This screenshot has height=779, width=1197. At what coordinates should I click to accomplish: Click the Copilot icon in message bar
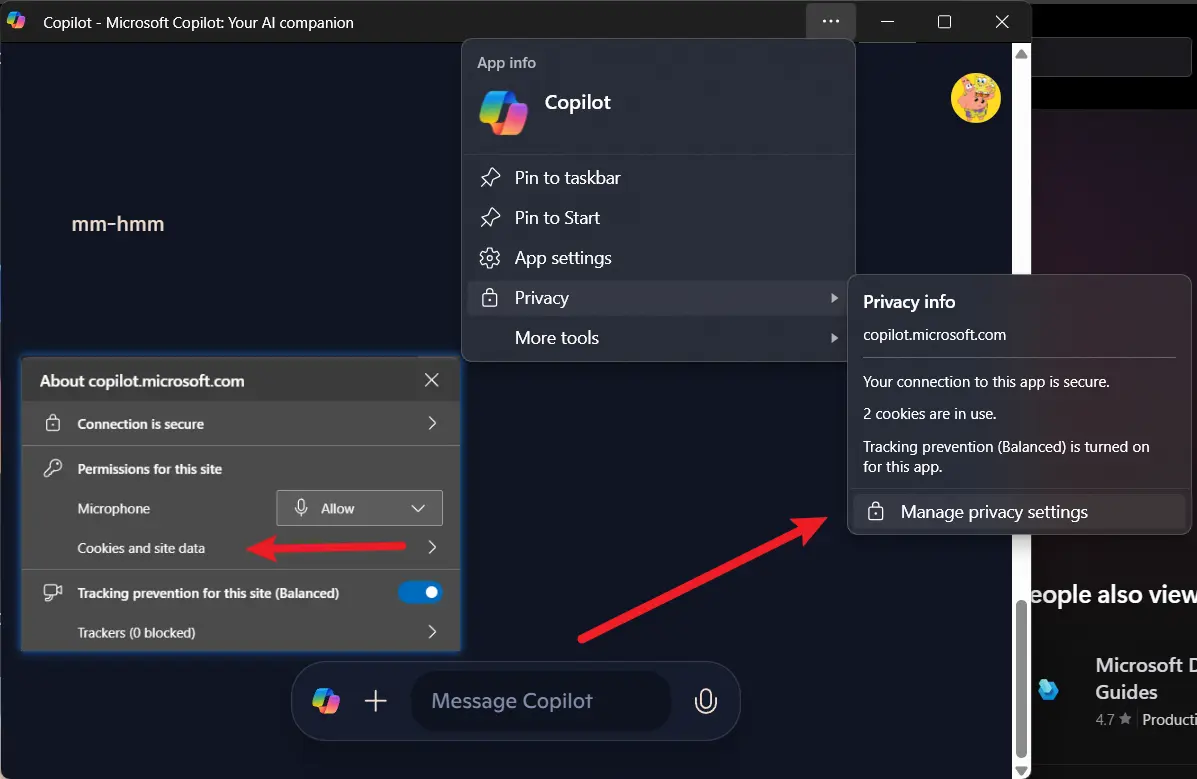coord(326,700)
